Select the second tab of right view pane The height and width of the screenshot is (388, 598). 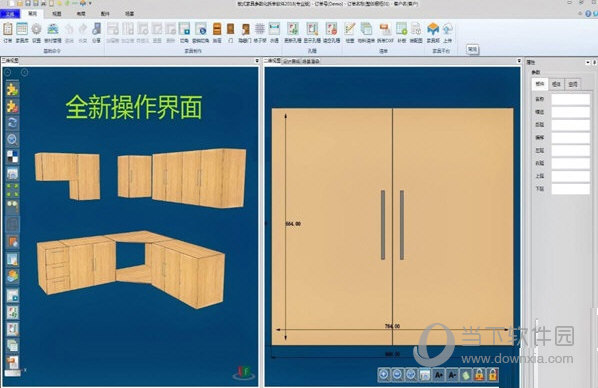(291, 61)
